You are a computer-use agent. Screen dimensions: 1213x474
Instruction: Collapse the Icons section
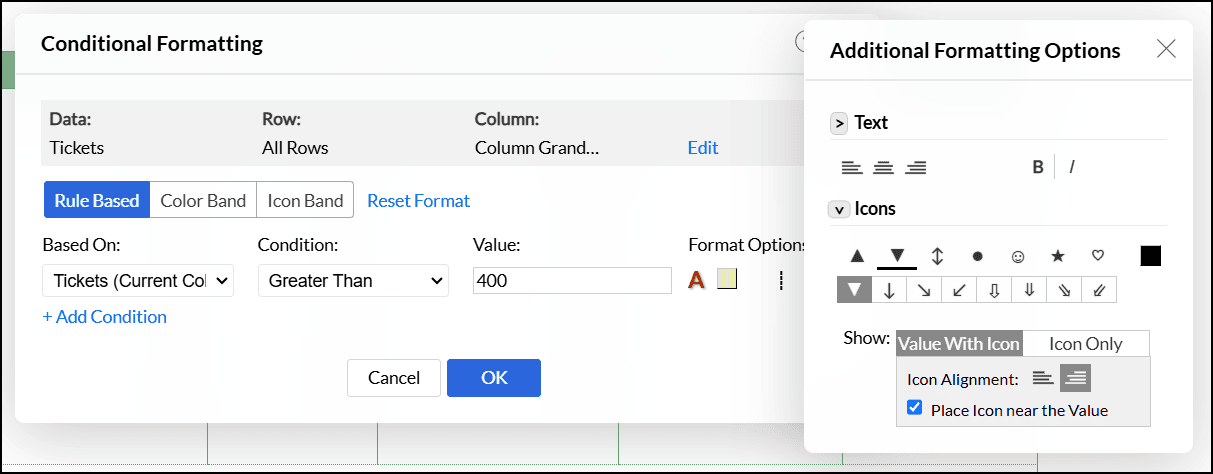point(839,209)
